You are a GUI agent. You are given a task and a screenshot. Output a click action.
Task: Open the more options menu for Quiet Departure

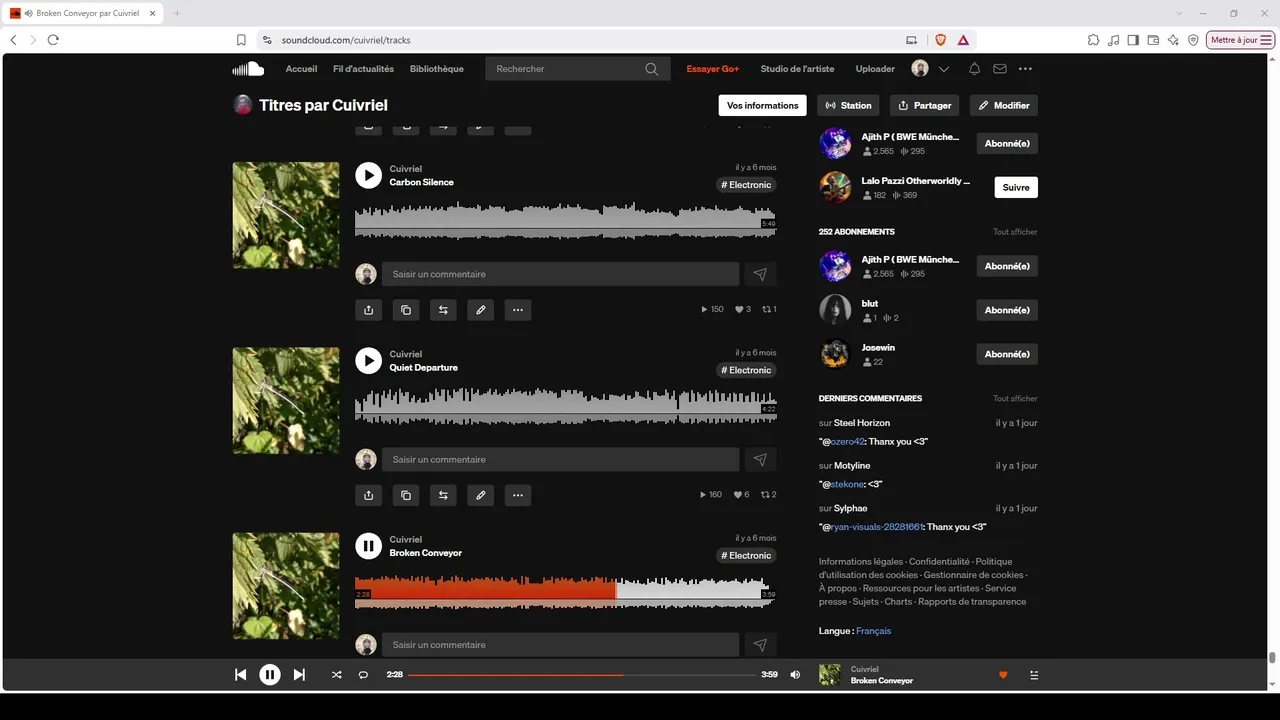pyautogui.click(x=518, y=495)
